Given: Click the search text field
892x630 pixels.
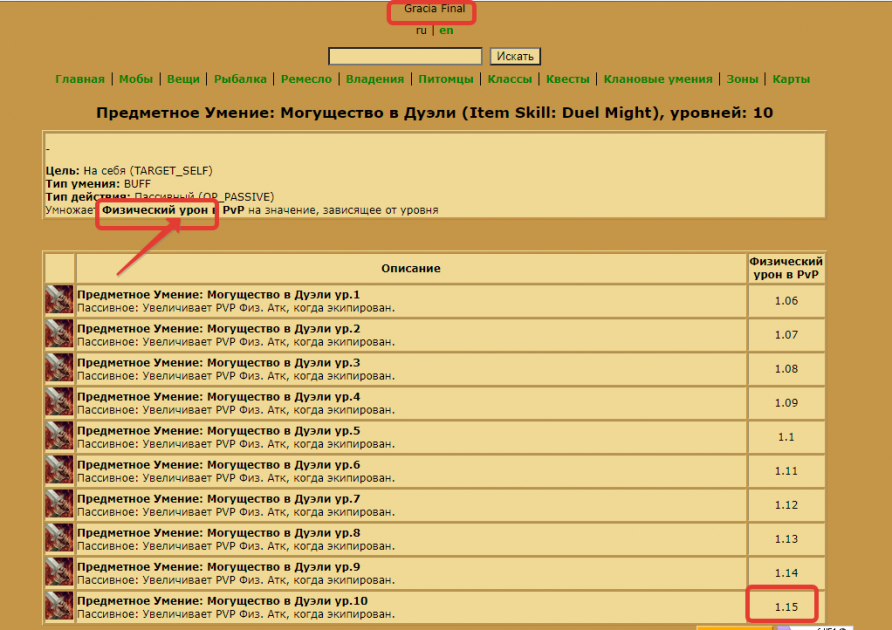Looking at the screenshot, I should pyautogui.click(x=405, y=57).
